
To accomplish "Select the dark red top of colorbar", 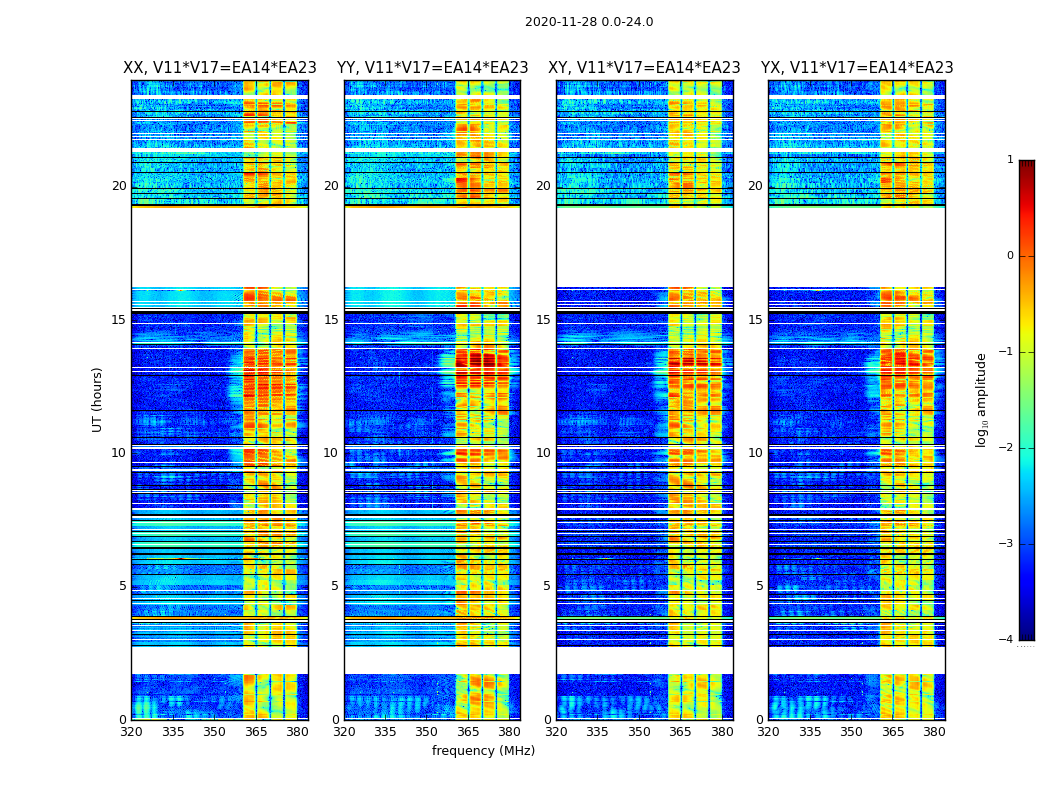I will (x=1027, y=165).
